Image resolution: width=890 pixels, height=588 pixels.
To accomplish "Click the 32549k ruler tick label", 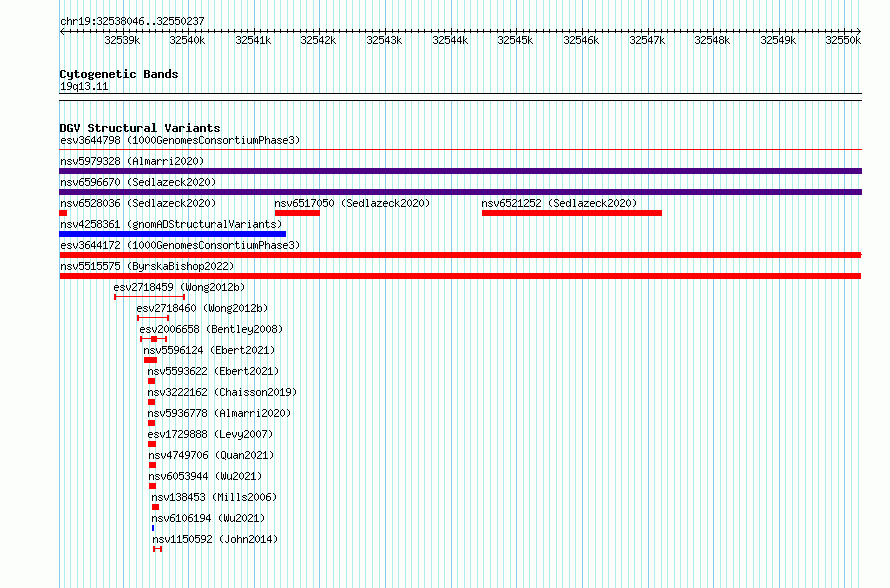I will pos(778,40).
